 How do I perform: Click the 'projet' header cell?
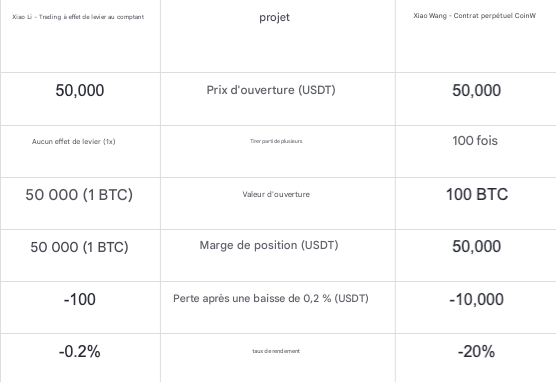click(274, 17)
